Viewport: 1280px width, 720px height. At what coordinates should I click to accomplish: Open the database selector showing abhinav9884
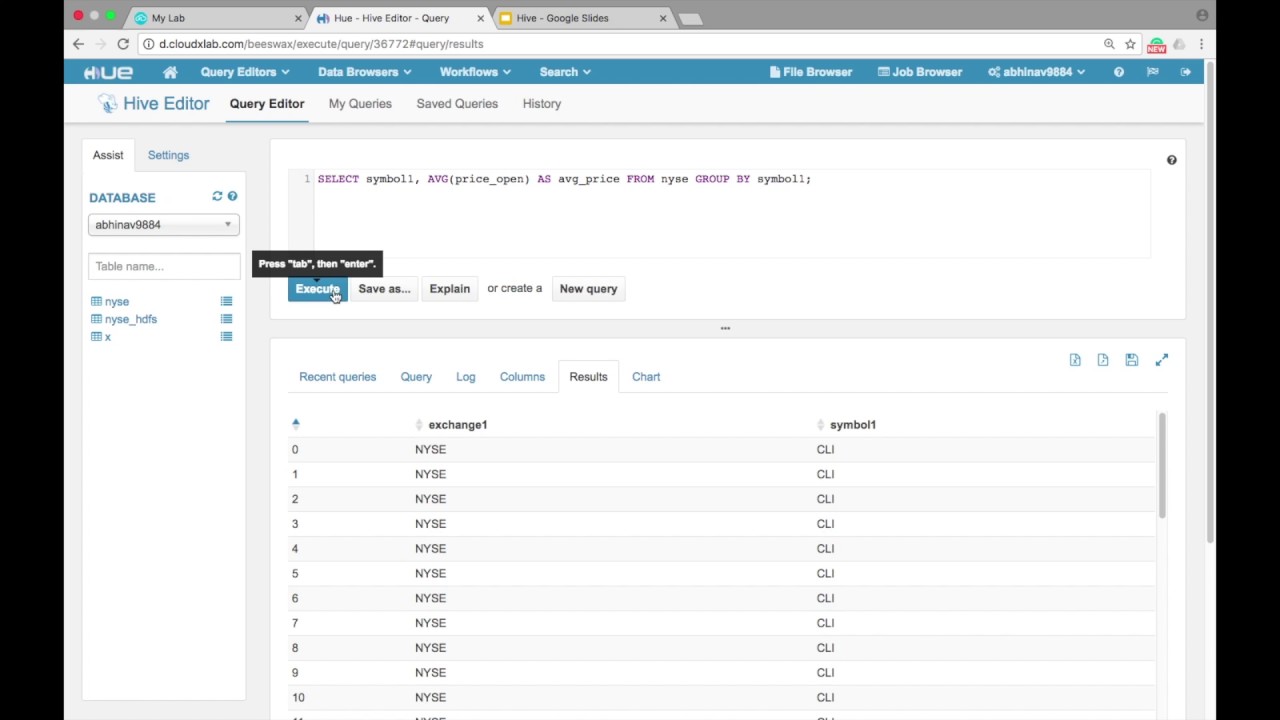tap(164, 225)
